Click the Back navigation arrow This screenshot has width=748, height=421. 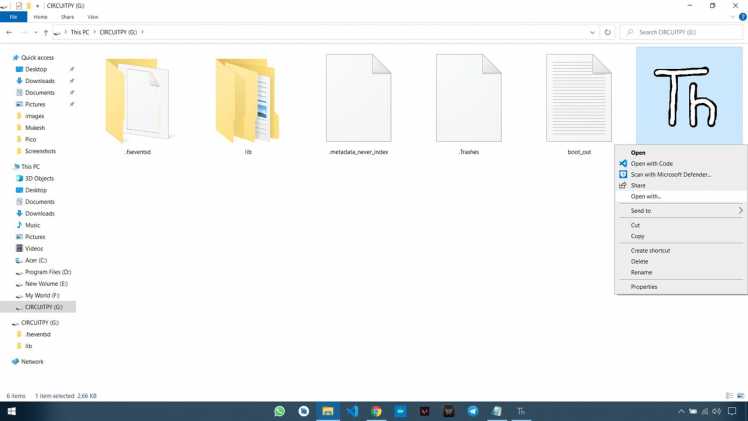click(x=9, y=32)
